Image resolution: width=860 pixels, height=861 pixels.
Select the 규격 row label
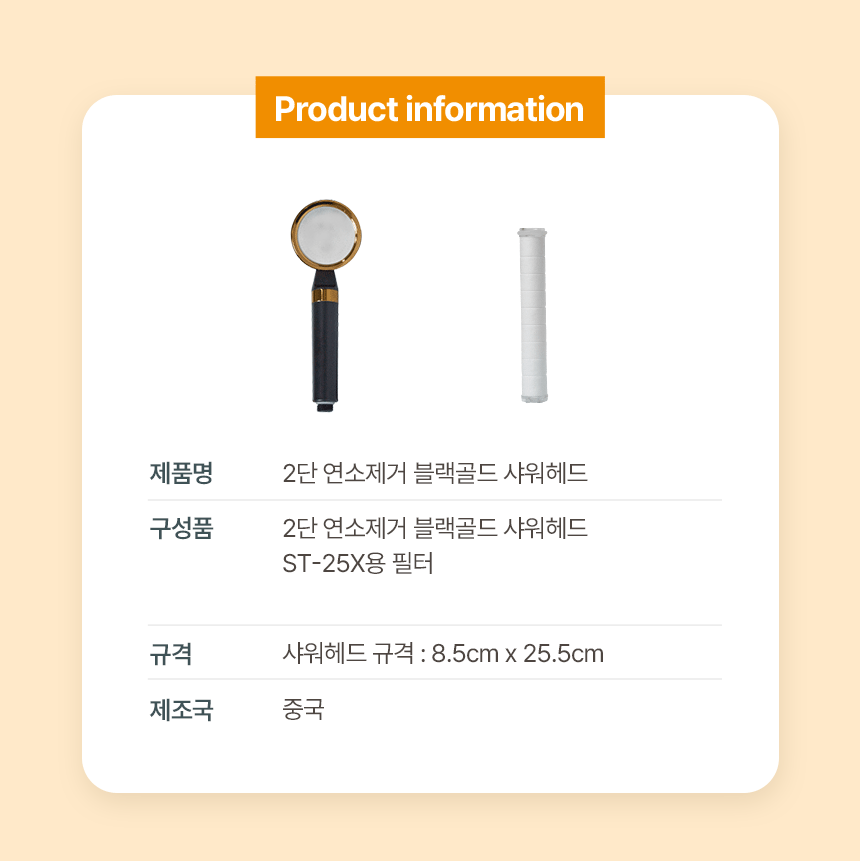tap(170, 655)
